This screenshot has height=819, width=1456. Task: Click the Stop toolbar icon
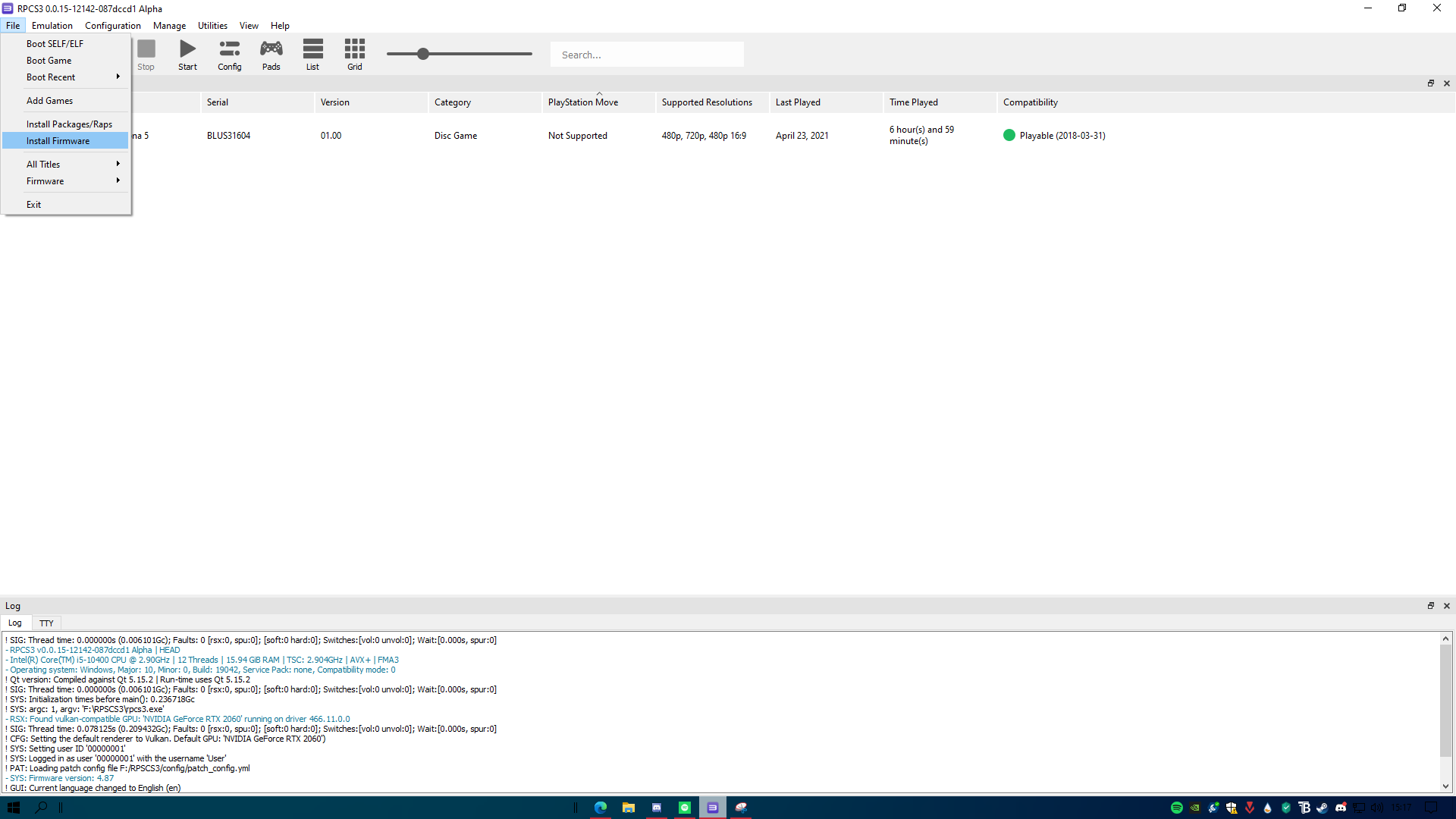146,55
